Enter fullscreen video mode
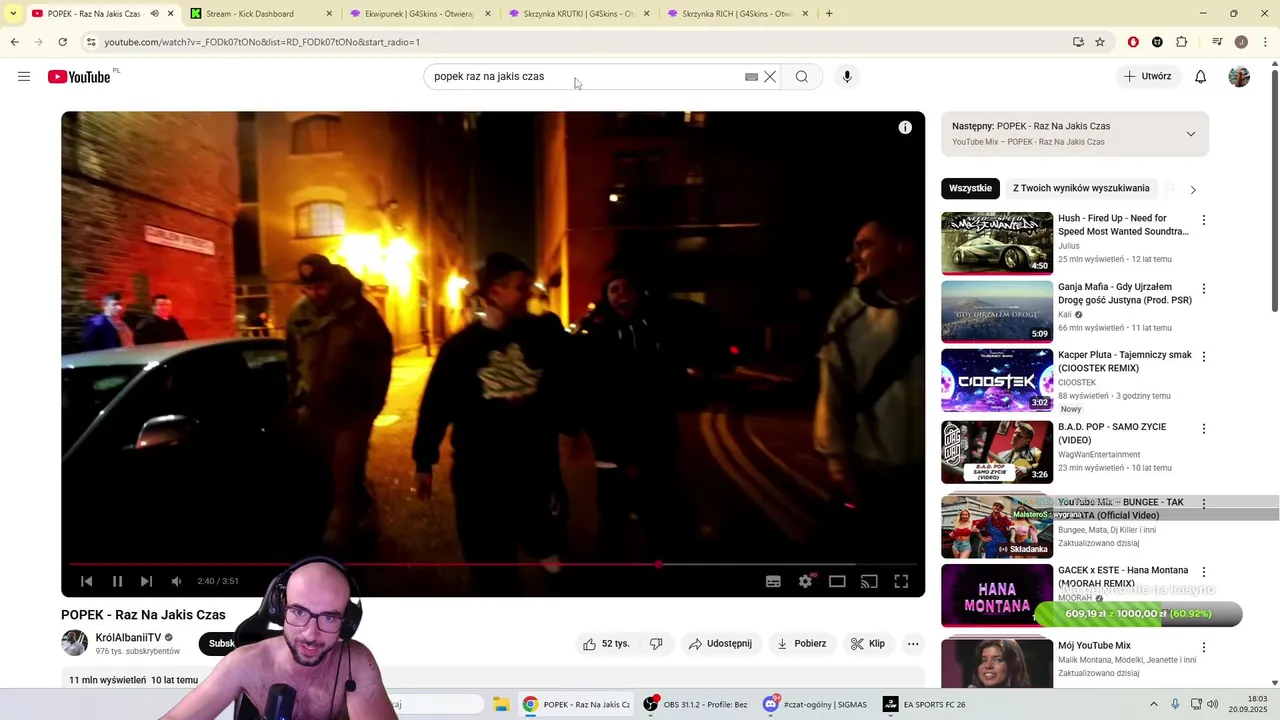Screen dimensions: 1280x720 [x=901, y=581]
